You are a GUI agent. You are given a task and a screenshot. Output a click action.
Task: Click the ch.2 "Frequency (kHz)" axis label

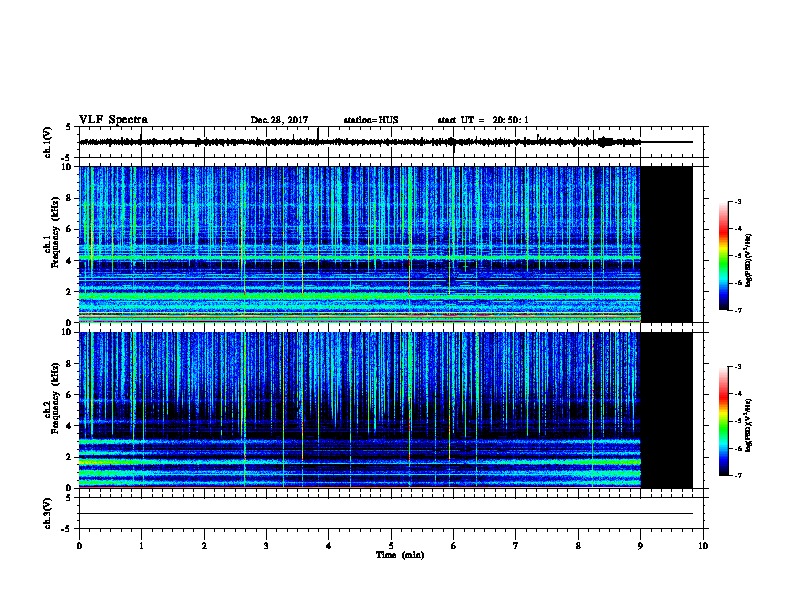54,398
